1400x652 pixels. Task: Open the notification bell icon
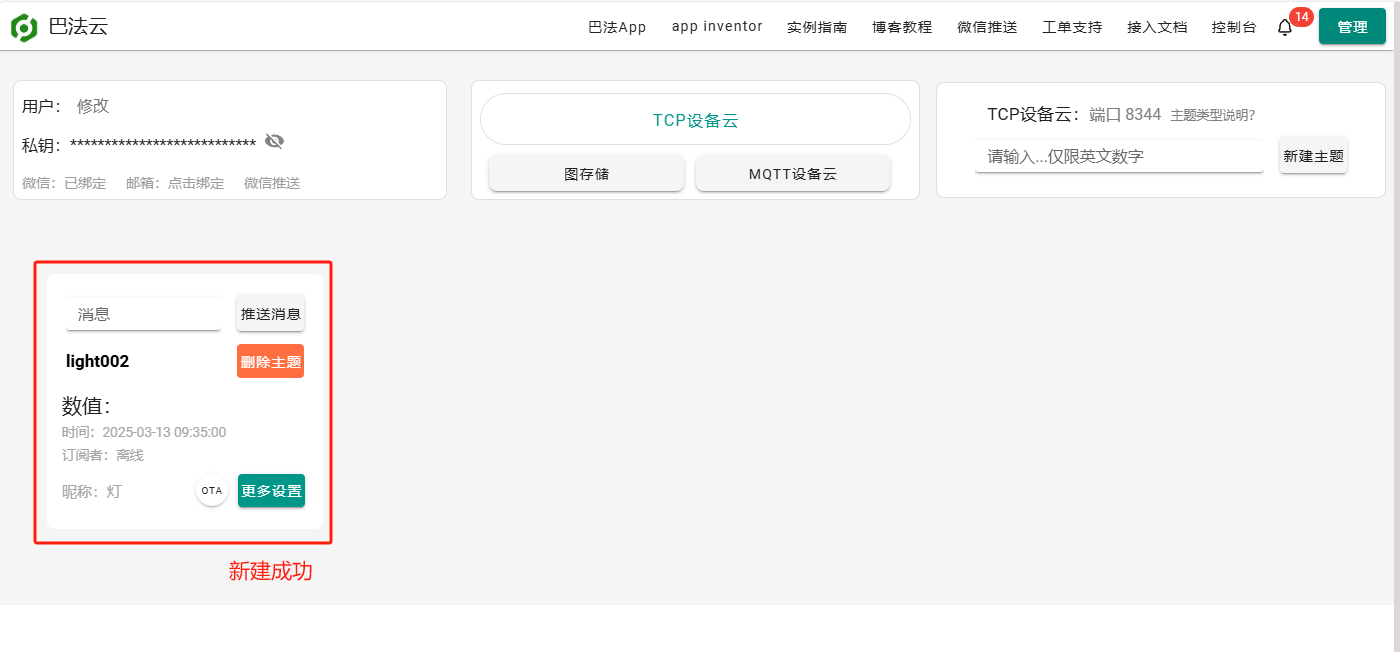coord(1285,28)
